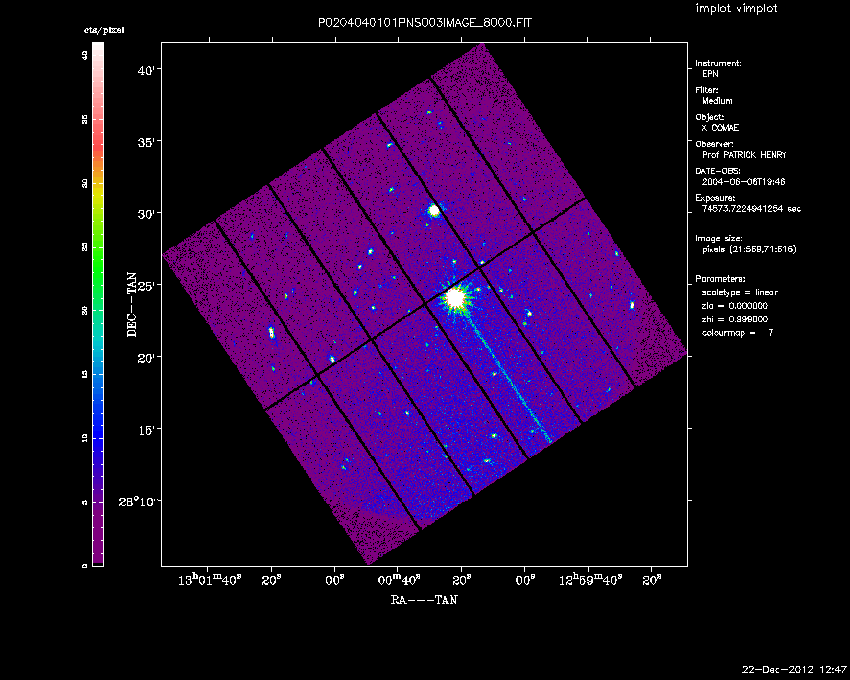Click the timestamp 22-Dec-2012 12:47

tap(794, 670)
